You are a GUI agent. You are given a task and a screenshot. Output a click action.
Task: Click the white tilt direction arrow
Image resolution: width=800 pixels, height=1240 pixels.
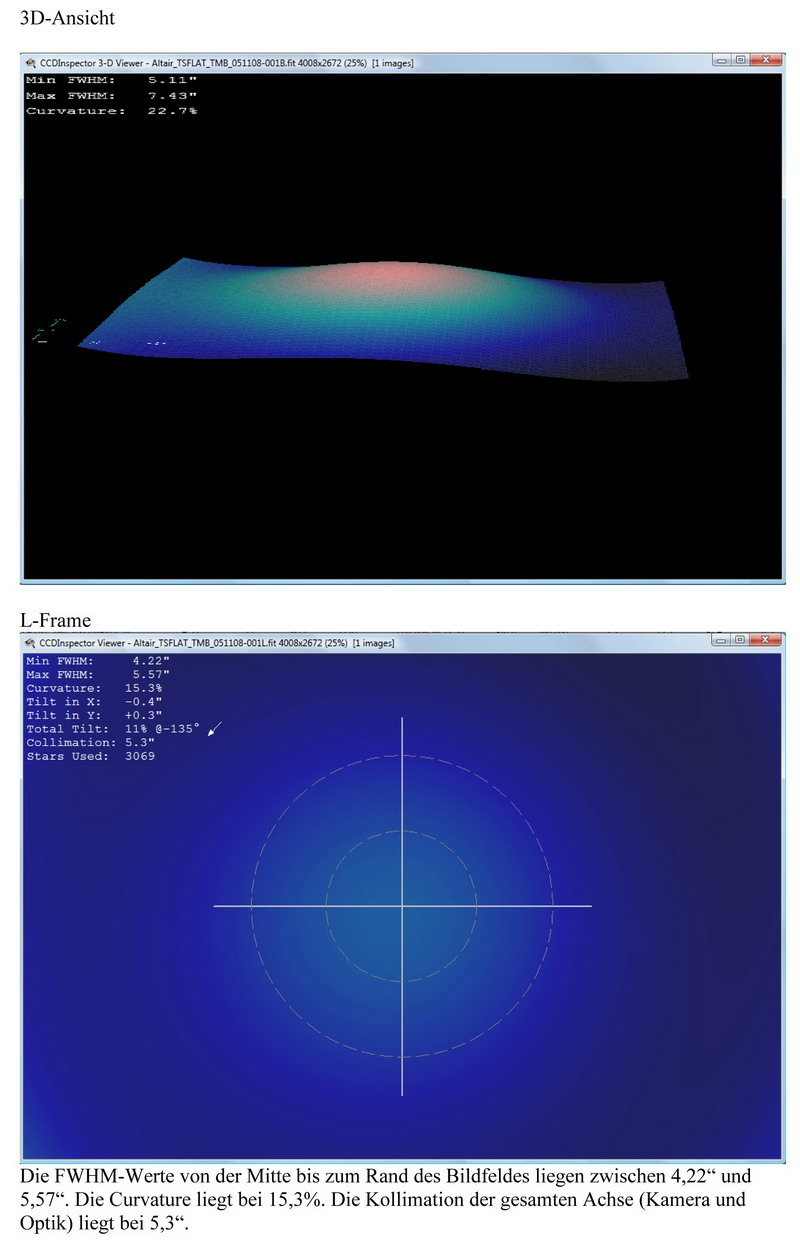pos(216,731)
